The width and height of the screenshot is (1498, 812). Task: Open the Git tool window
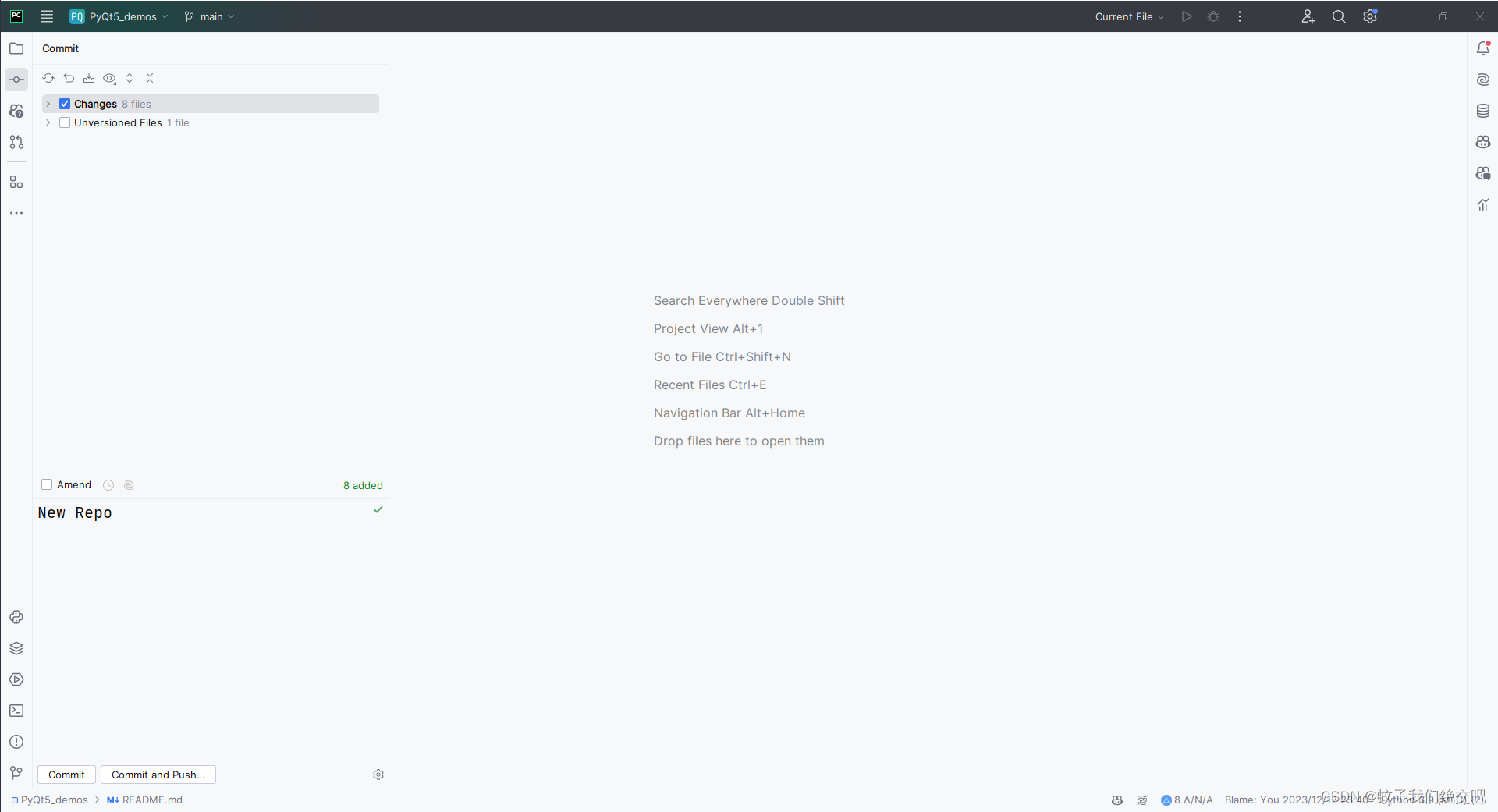(16, 773)
